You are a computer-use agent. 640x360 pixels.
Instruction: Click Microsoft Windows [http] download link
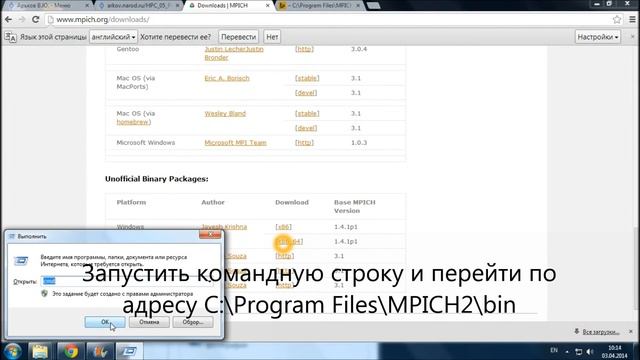pyautogui.click(x=304, y=142)
